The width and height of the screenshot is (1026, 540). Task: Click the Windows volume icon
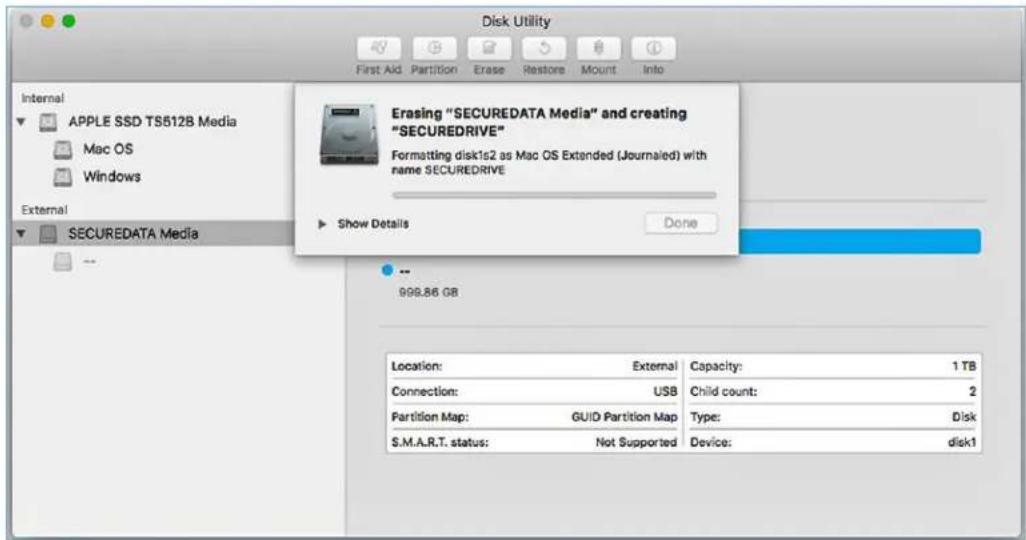click(63, 177)
